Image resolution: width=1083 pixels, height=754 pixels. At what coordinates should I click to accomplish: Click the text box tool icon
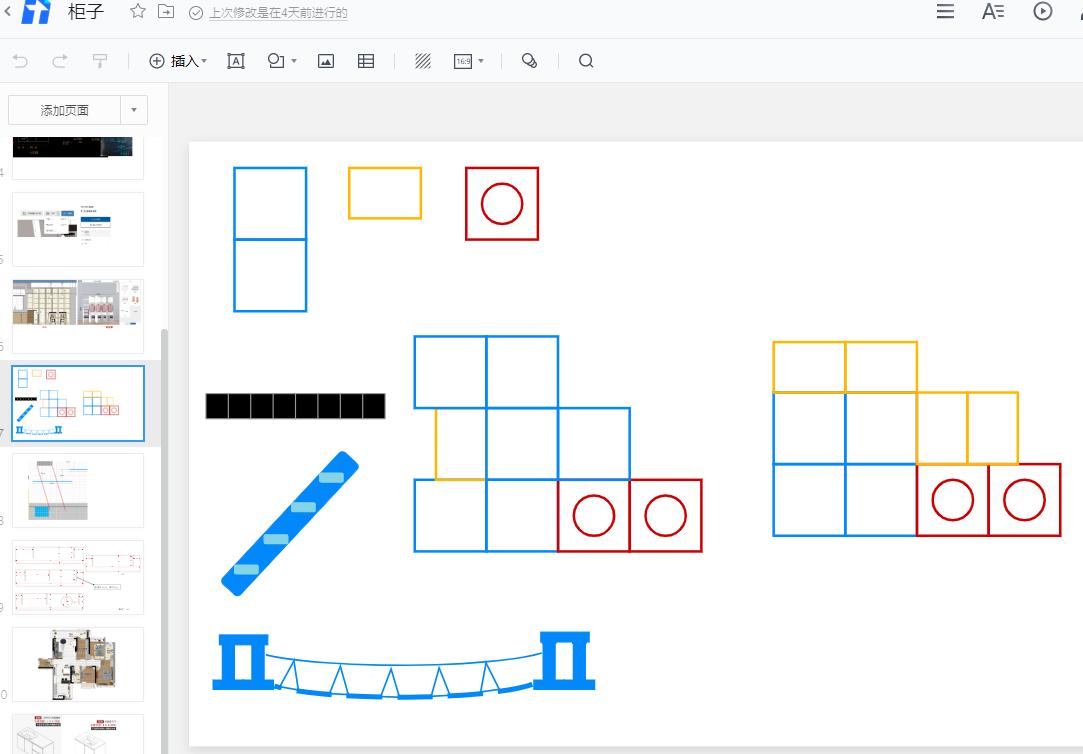pyautogui.click(x=236, y=61)
